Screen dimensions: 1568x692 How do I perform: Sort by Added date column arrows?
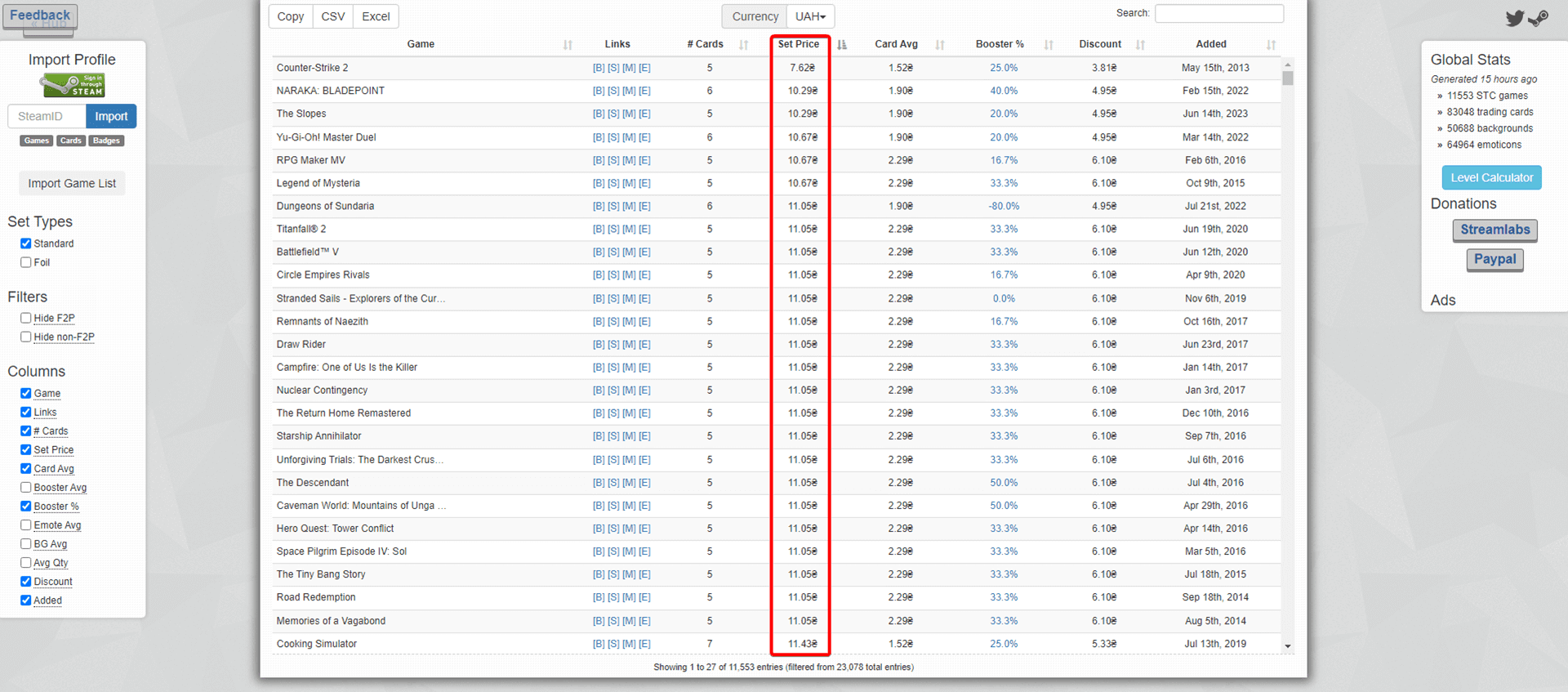1271,45
